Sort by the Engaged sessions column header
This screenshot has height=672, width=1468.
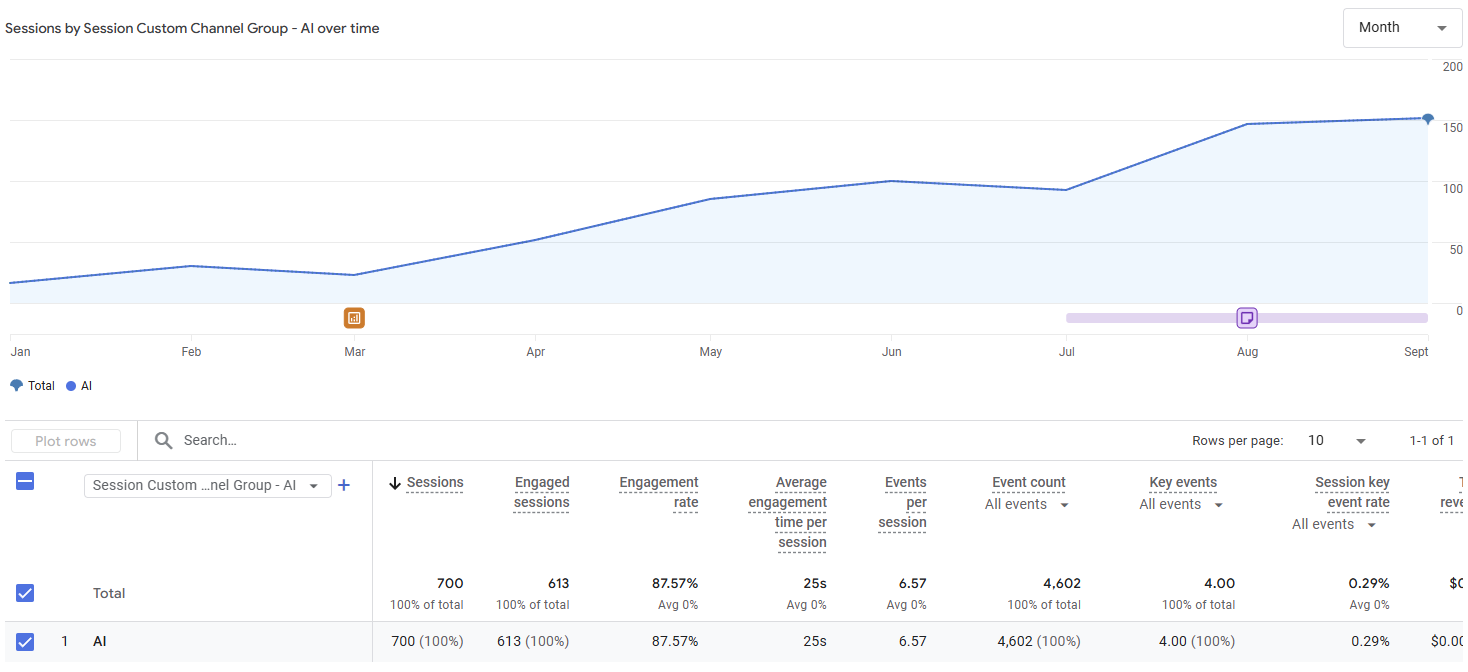coord(541,492)
